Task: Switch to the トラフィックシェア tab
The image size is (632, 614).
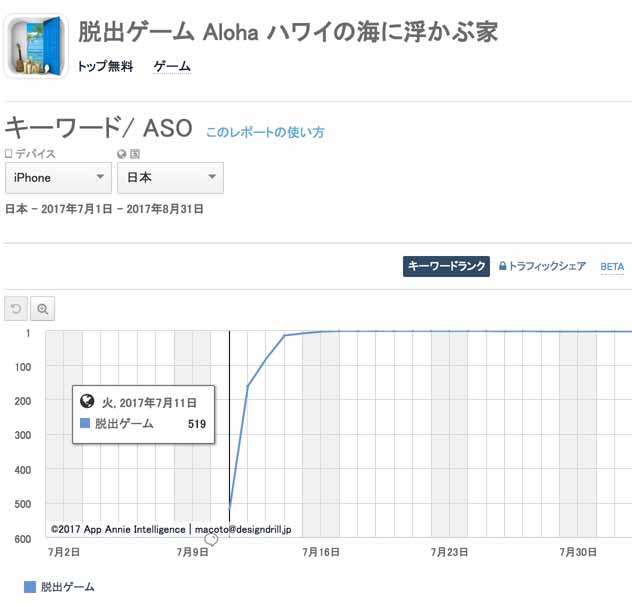Action: (x=547, y=266)
